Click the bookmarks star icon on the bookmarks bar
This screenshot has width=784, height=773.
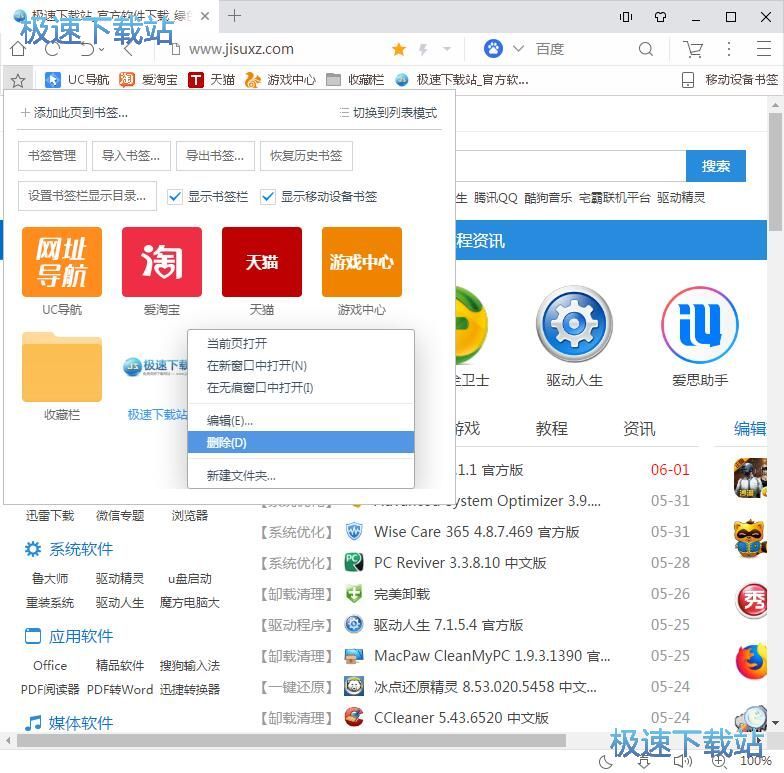click(18, 80)
